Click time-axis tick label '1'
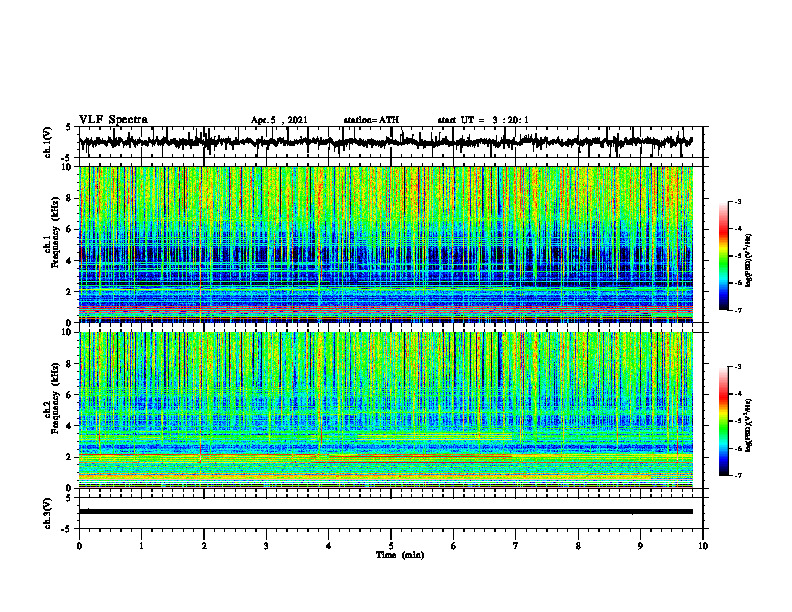Screen dimensions: 792x612 pos(141,546)
